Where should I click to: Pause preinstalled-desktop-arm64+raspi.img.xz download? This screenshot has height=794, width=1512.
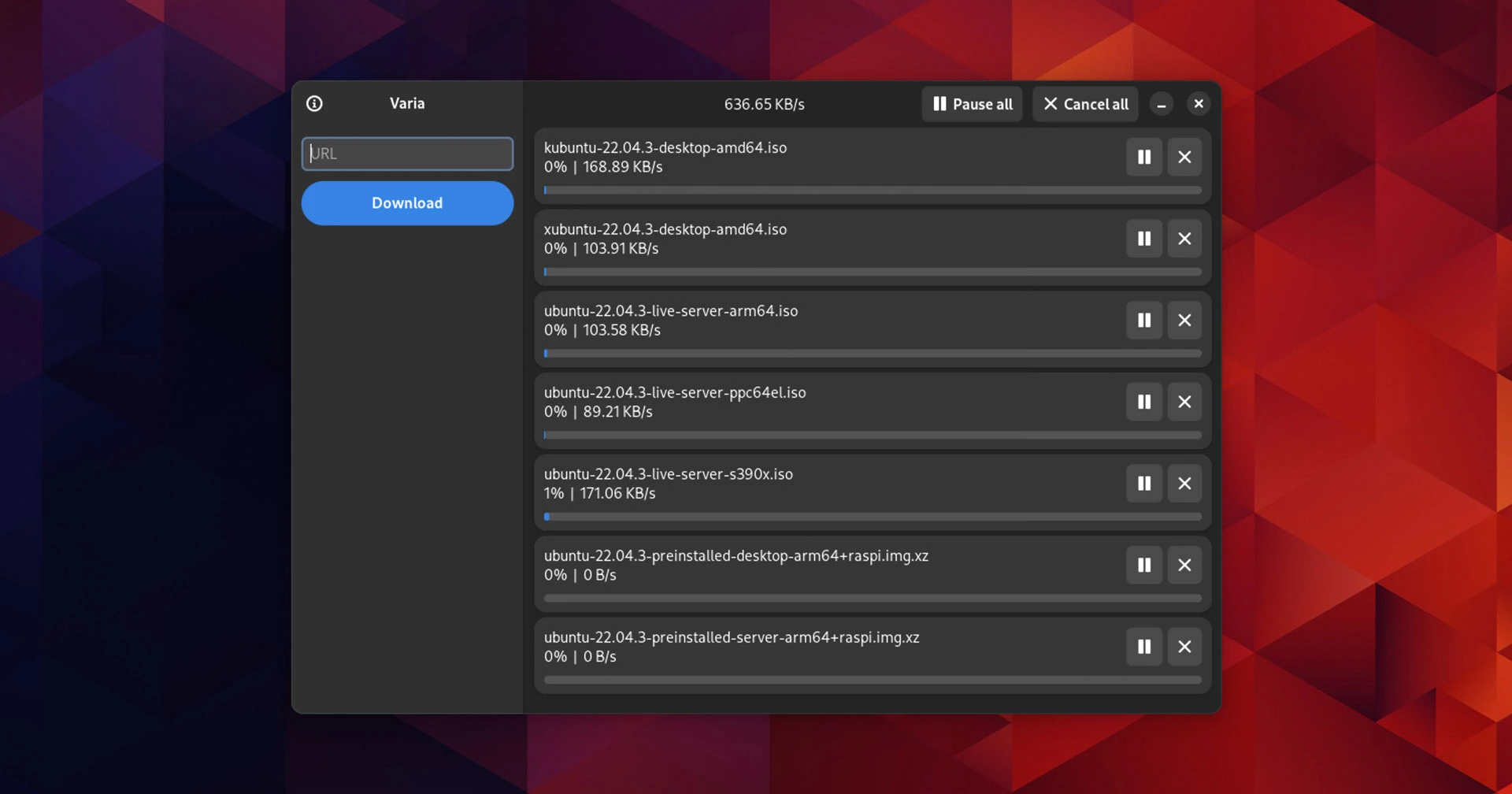1144,565
